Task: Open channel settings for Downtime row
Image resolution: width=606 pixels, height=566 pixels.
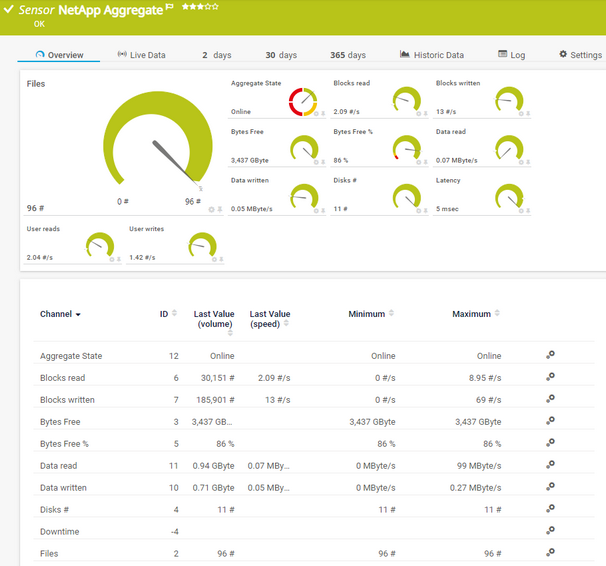Action: point(550,530)
